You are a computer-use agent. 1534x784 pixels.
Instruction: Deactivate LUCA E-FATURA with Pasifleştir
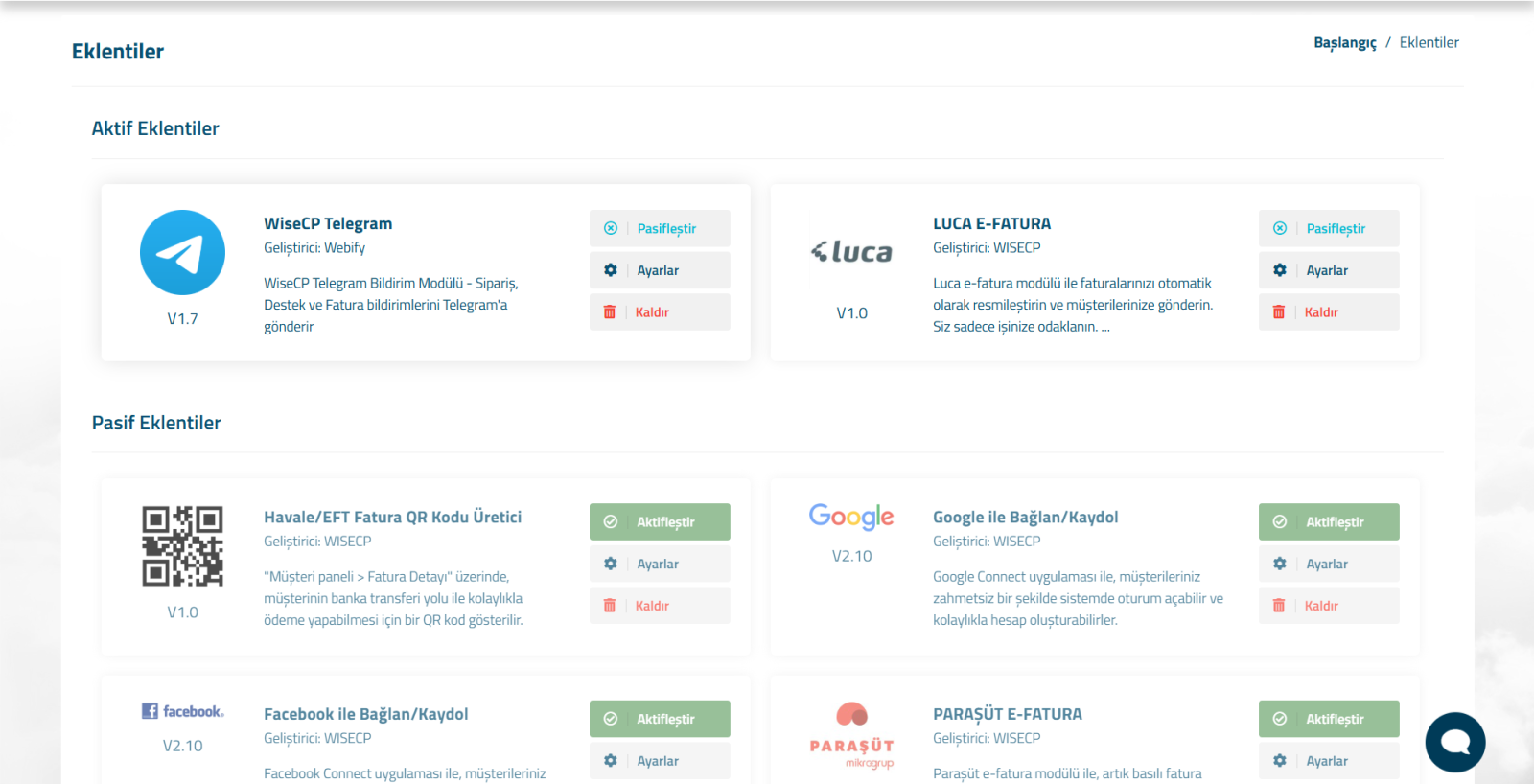(1329, 228)
